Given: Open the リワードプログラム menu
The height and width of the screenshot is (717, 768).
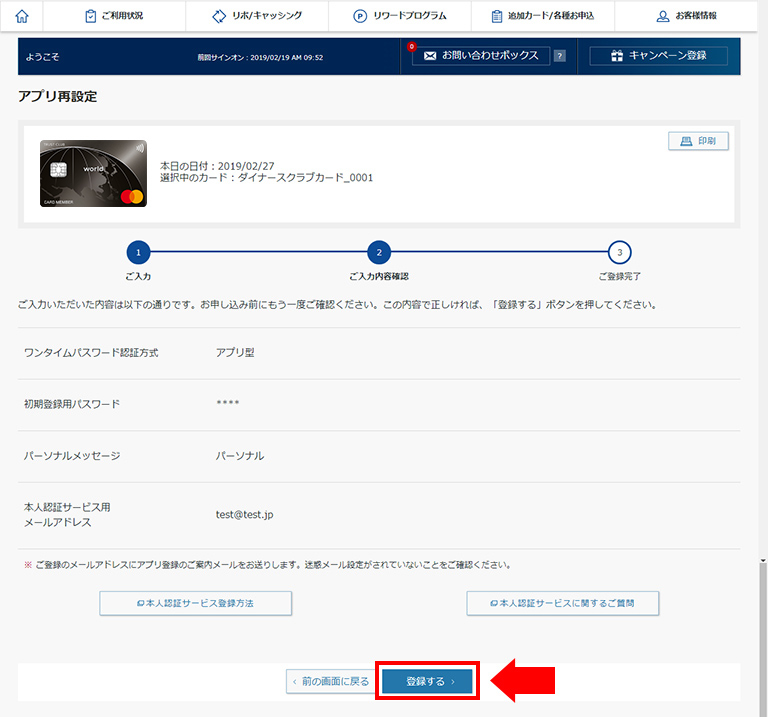Looking at the screenshot, I should click(x=400, y=16).
